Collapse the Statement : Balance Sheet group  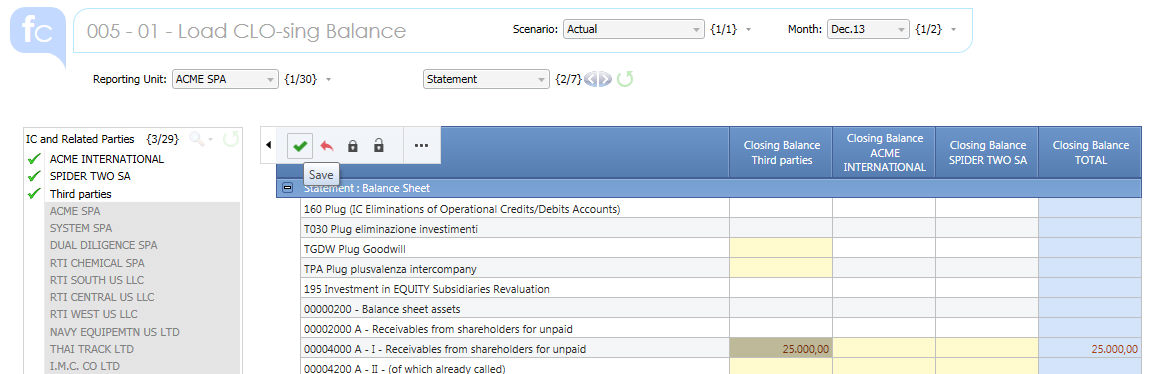tap(288, 188)
